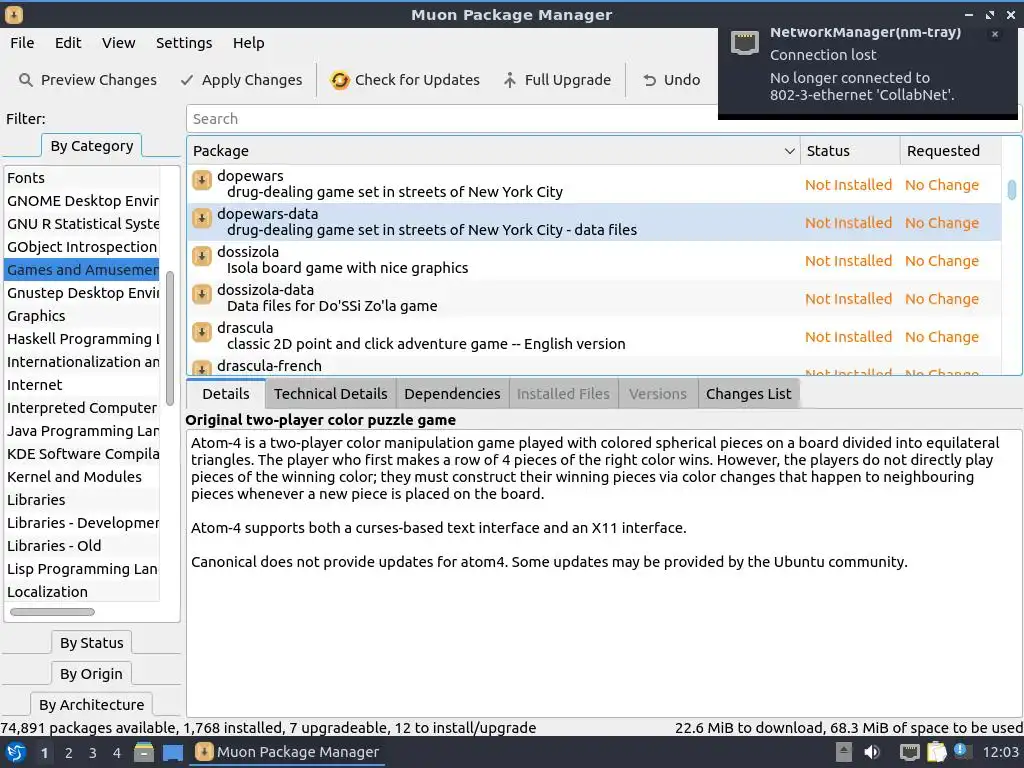Click the dopewars-data package icon
This screenshot has height=768, width=1024.
pos(202,218)
